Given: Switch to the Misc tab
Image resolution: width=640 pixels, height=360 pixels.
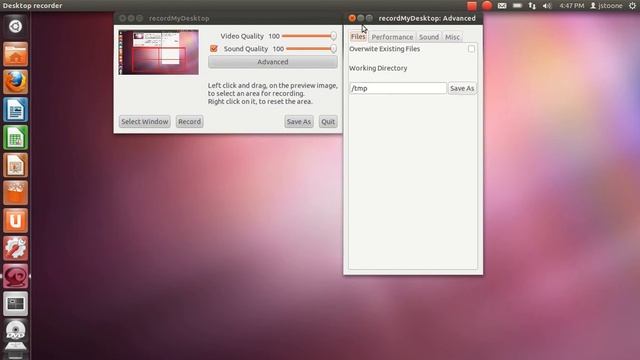Looking at the screenshot, I should tap(452, 37).
